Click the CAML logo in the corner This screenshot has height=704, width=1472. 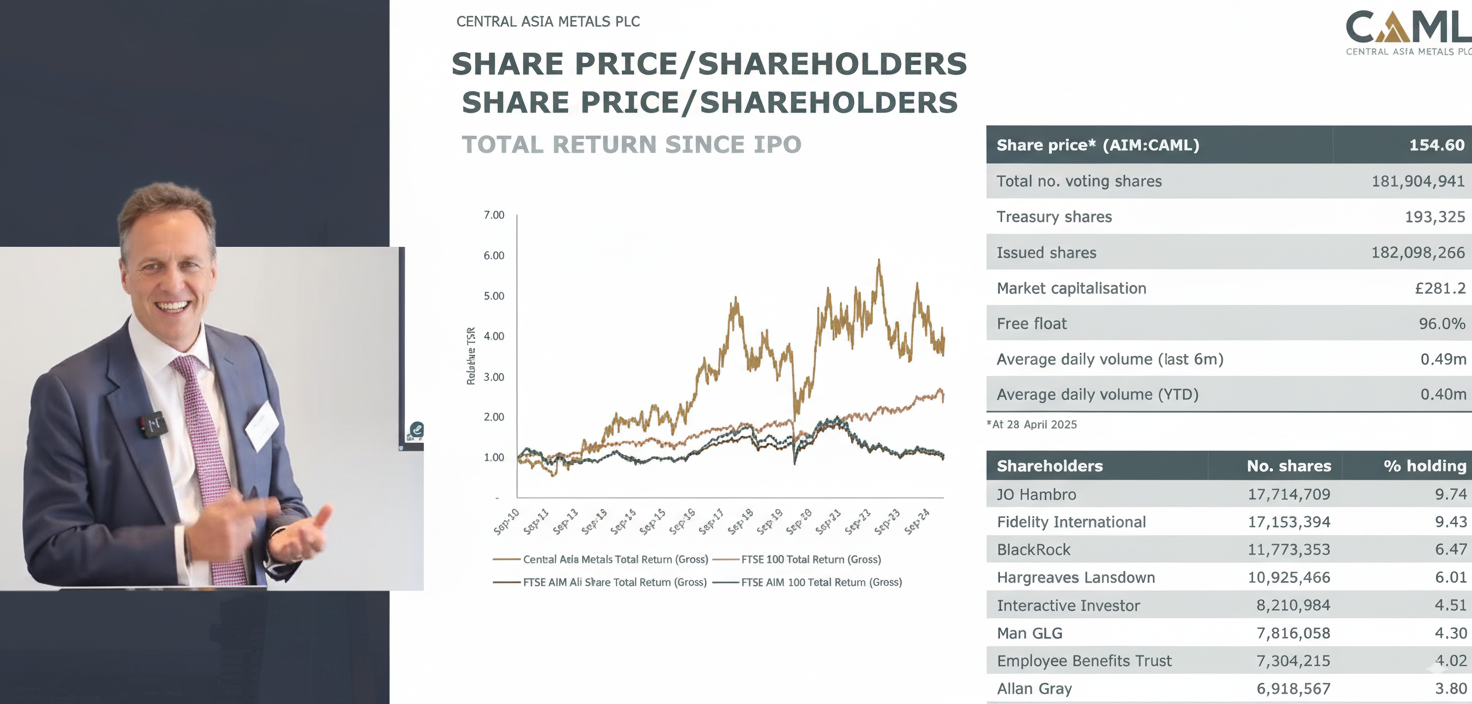[1408, 33]
